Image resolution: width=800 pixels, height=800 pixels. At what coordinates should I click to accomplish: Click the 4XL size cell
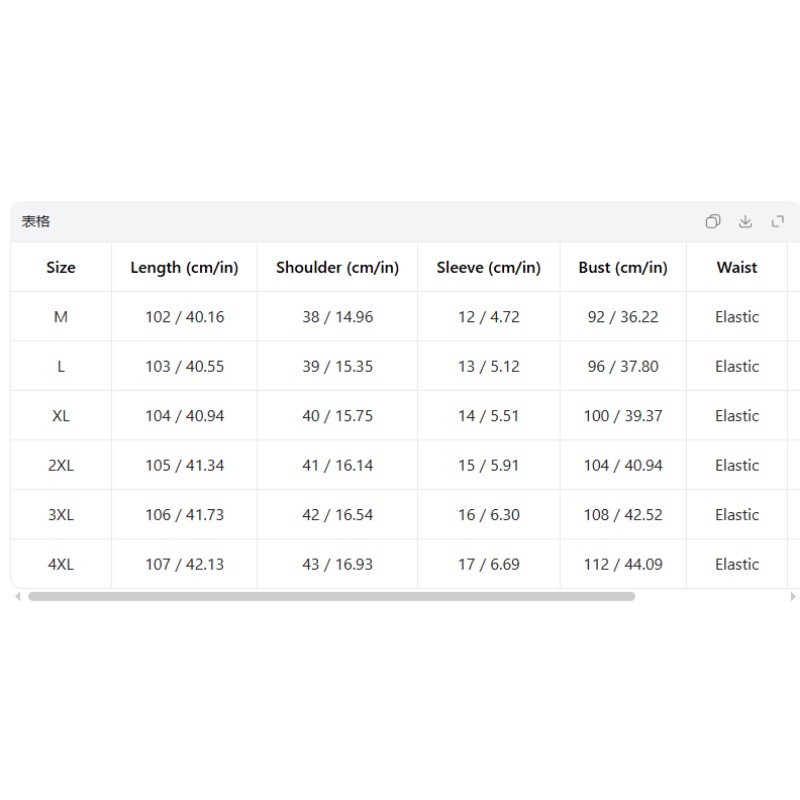(x=61, y=564)
